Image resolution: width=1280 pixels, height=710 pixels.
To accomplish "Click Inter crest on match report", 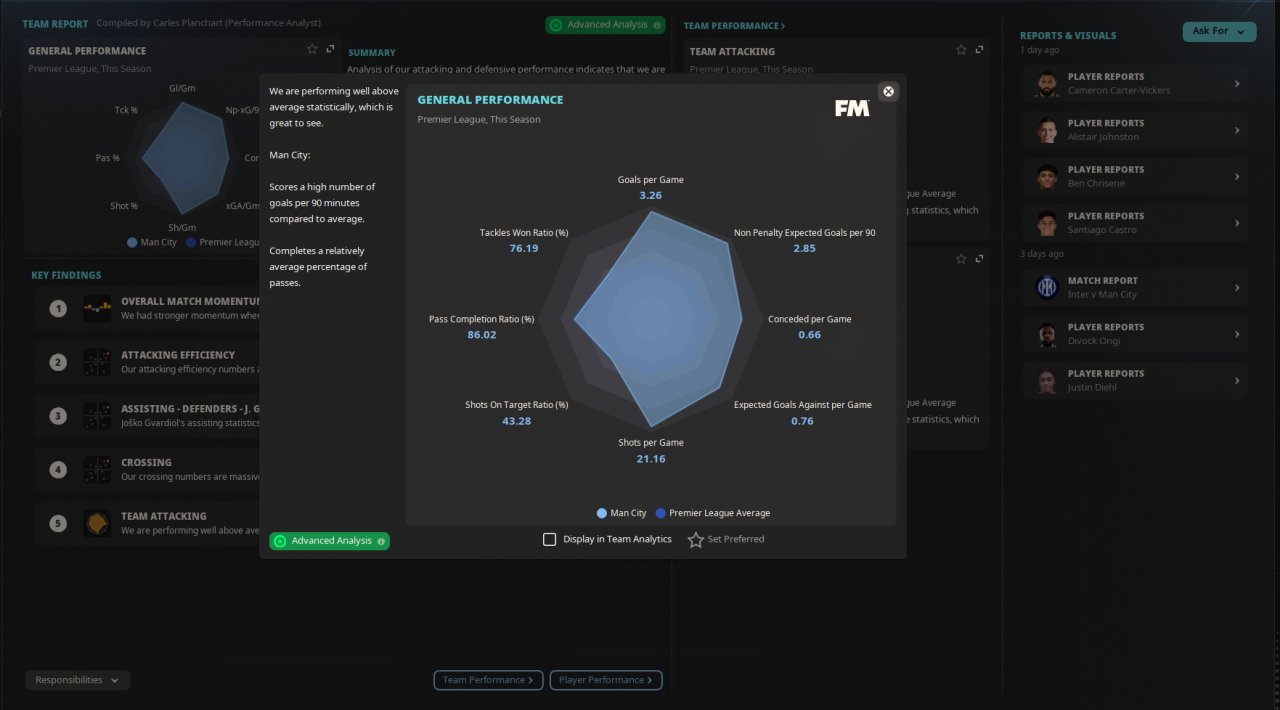I will coord(1047,288).
